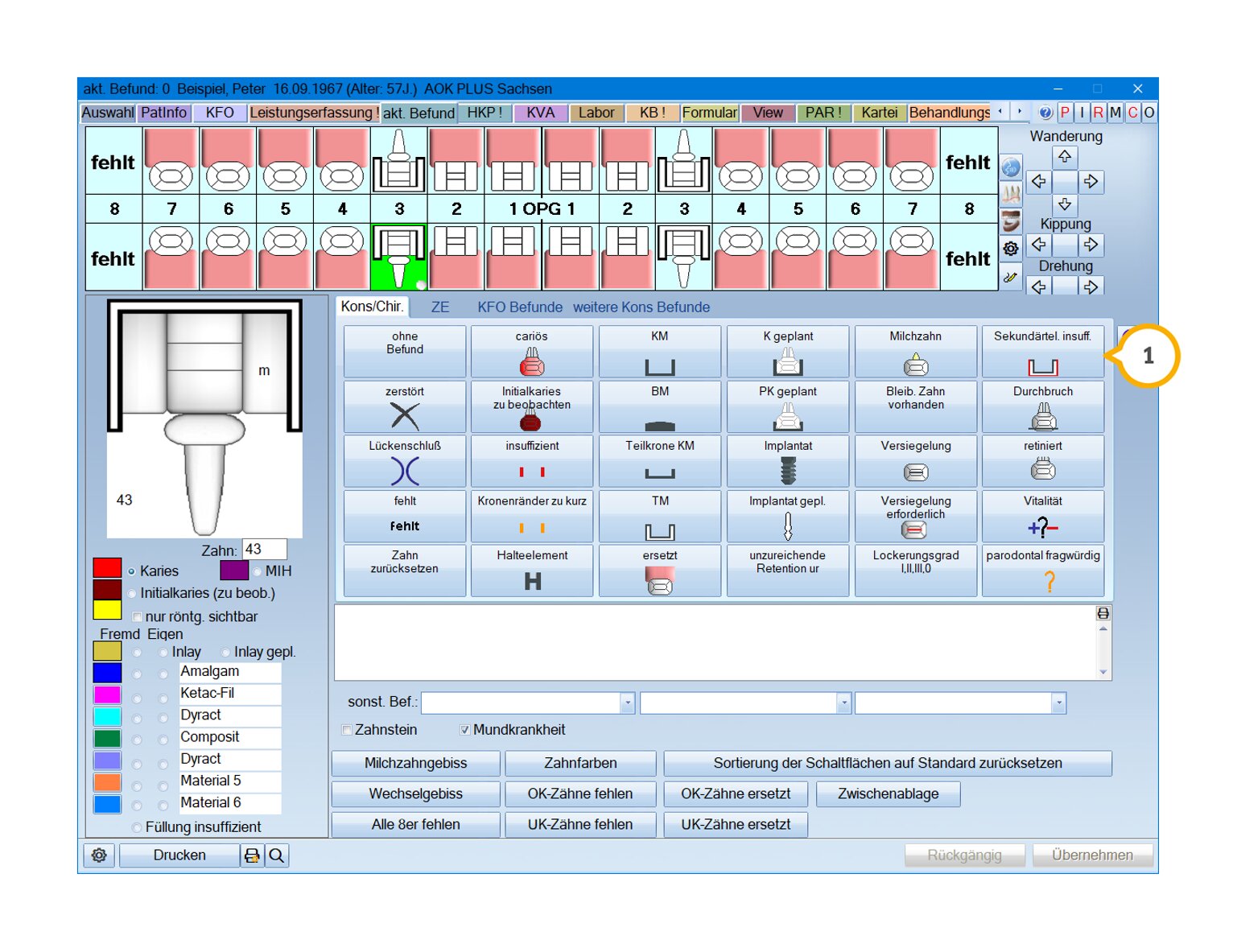This screenshot has width=1237, height=952.
Task: Select the Milchzahn finding
Action: point(916,352)
